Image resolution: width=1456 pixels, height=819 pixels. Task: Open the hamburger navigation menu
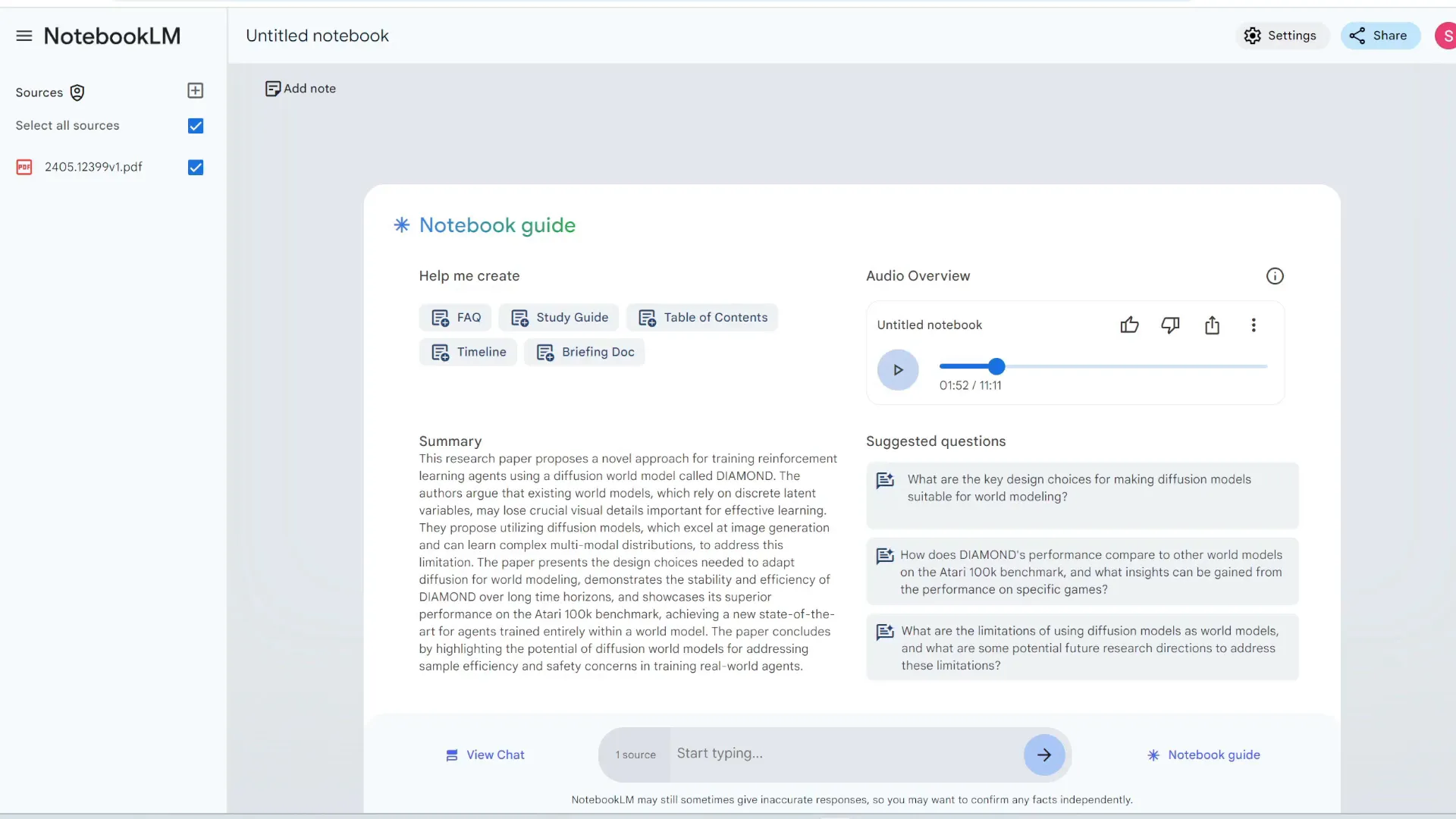24,36
